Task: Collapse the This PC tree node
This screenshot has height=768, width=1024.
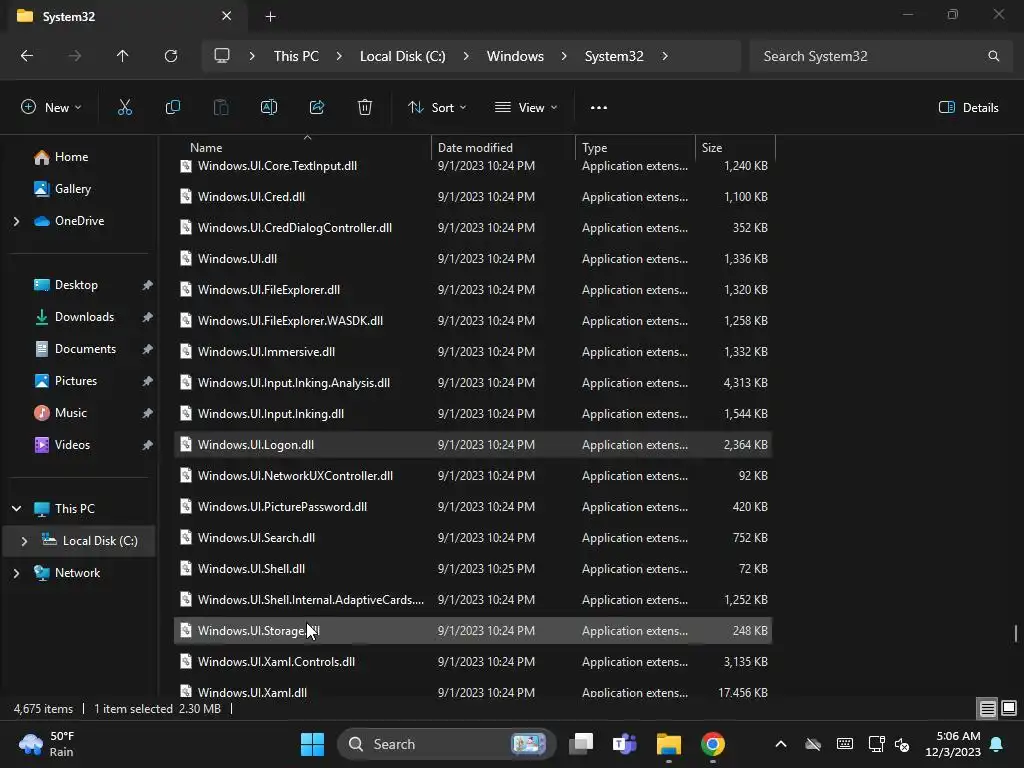Action: 16,509
